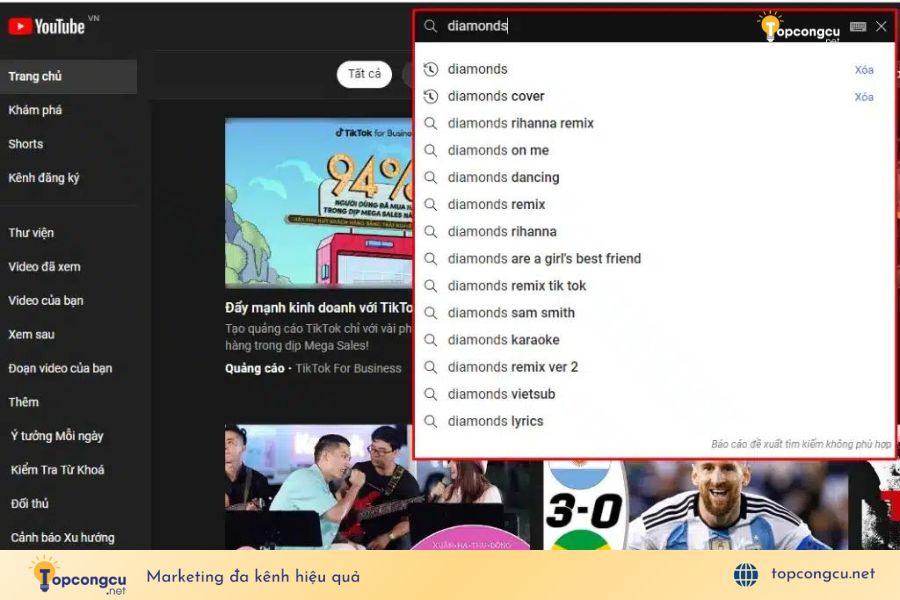Select suggestion "diamonds remix ver 2"
The image size is (900, 600).
513,366
